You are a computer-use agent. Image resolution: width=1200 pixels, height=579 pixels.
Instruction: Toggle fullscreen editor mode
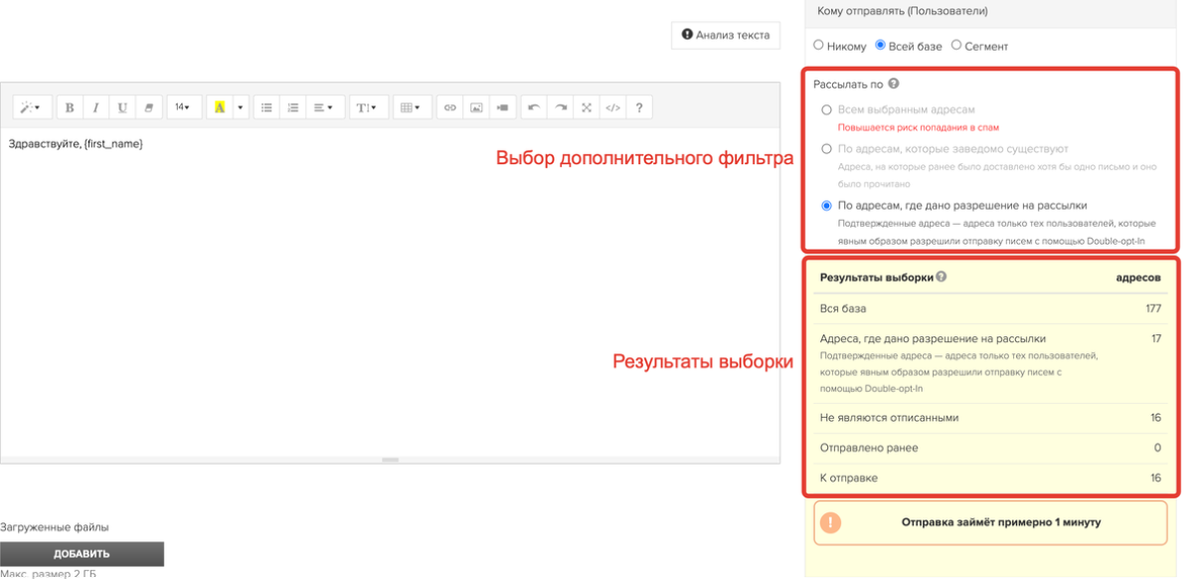click(x=587, y=108)
